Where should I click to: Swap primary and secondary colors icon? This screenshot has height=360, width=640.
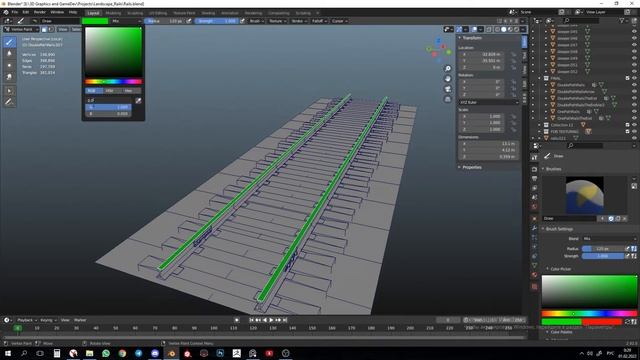pos(628,322)
